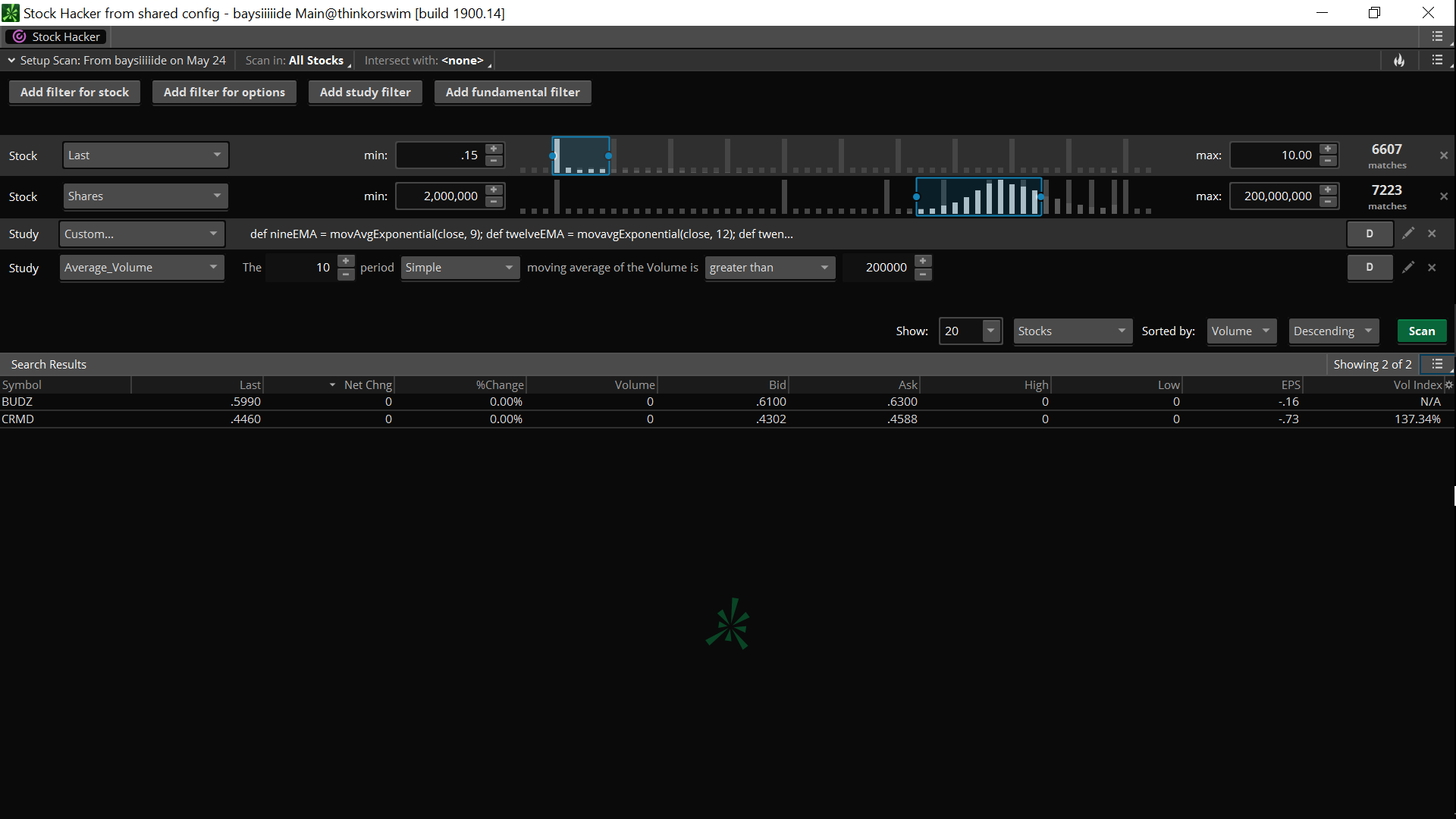Image resolution: width=1456 pixels, height=819 pixels.
Task: Open Search Results list options icon
Action: pyautogui.click(x=1437, y=364)
